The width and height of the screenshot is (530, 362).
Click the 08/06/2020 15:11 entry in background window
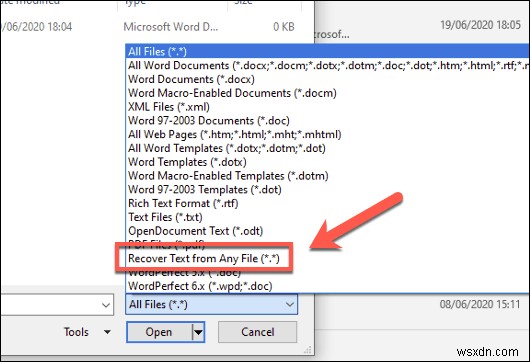click(480, 304)
